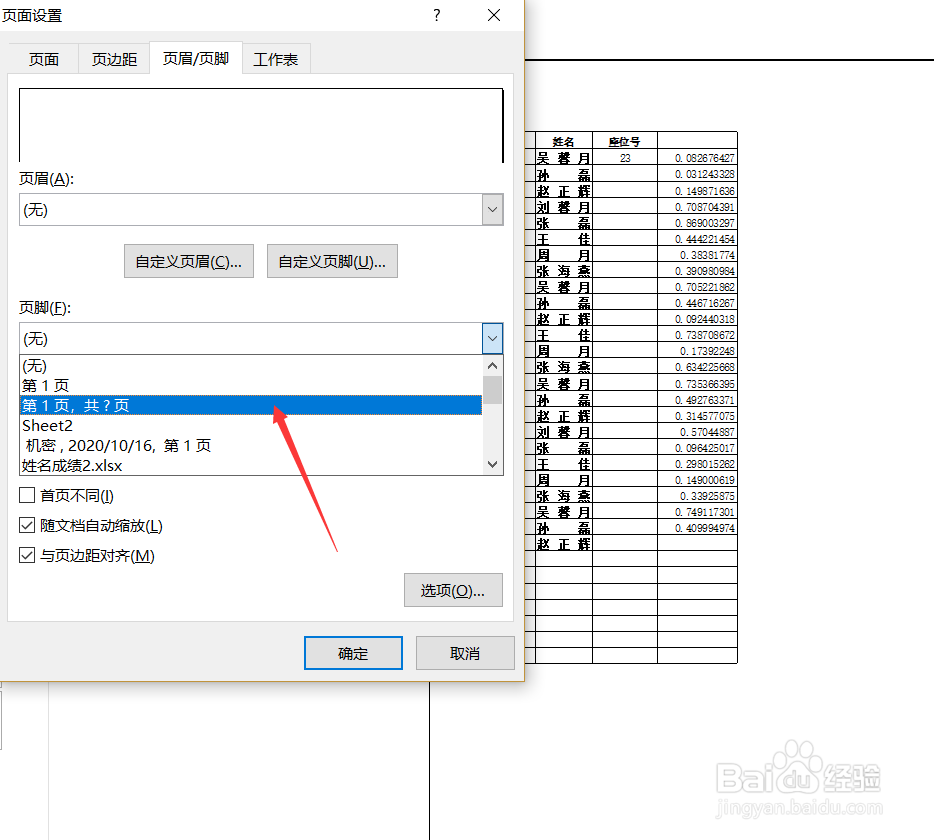Click the dialog help question mark icon
Image resolution: width=934 pixels, height=840 pixels.
436,15
